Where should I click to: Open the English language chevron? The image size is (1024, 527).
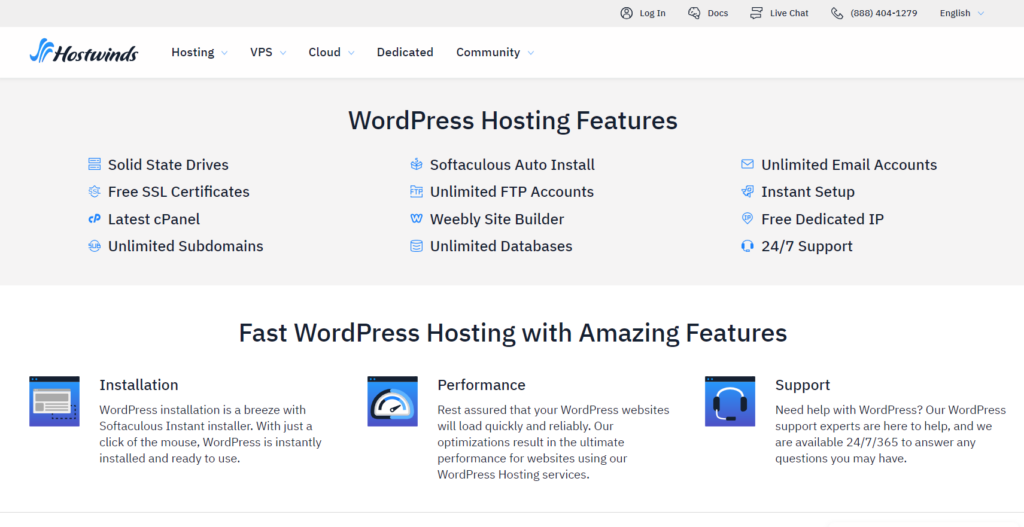tap(981, 13)
